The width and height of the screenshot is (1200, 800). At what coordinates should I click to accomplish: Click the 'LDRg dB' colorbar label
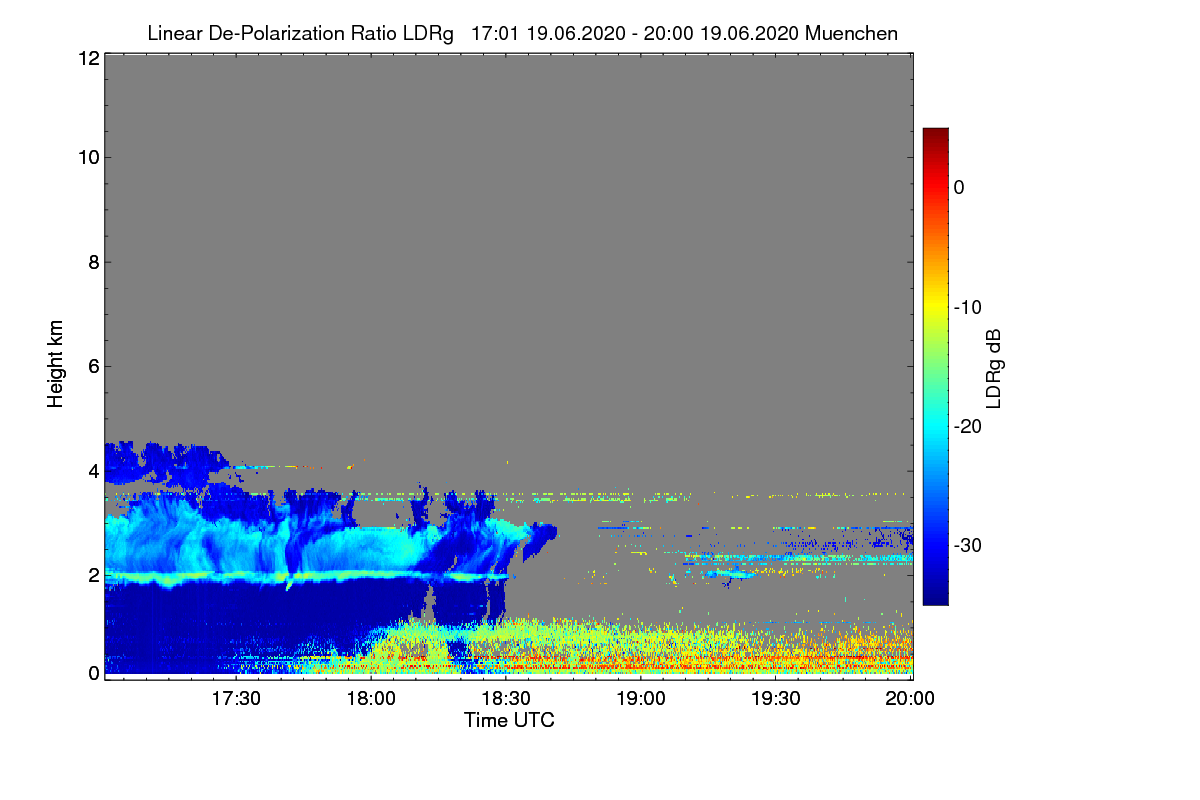point(994,369)
